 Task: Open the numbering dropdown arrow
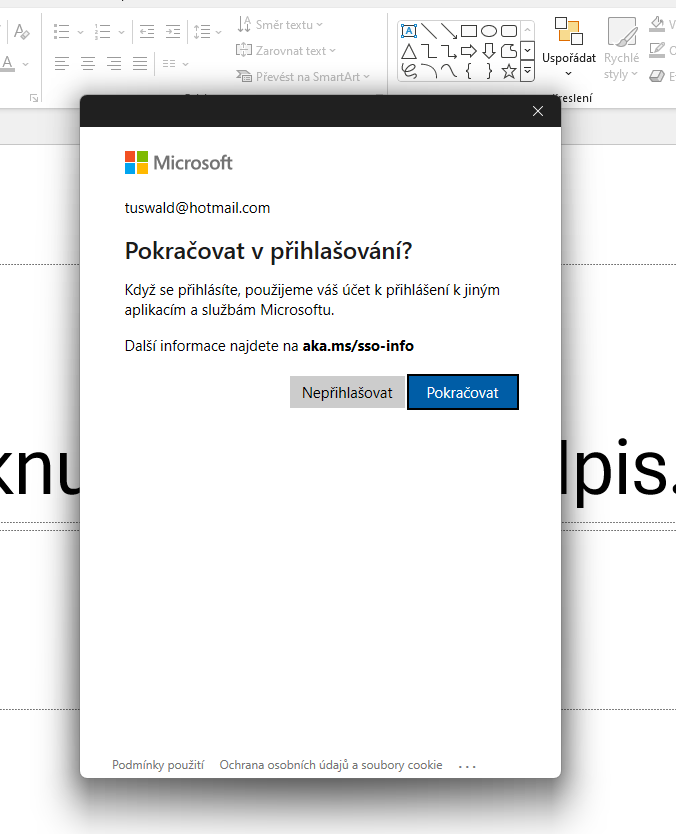121,32
